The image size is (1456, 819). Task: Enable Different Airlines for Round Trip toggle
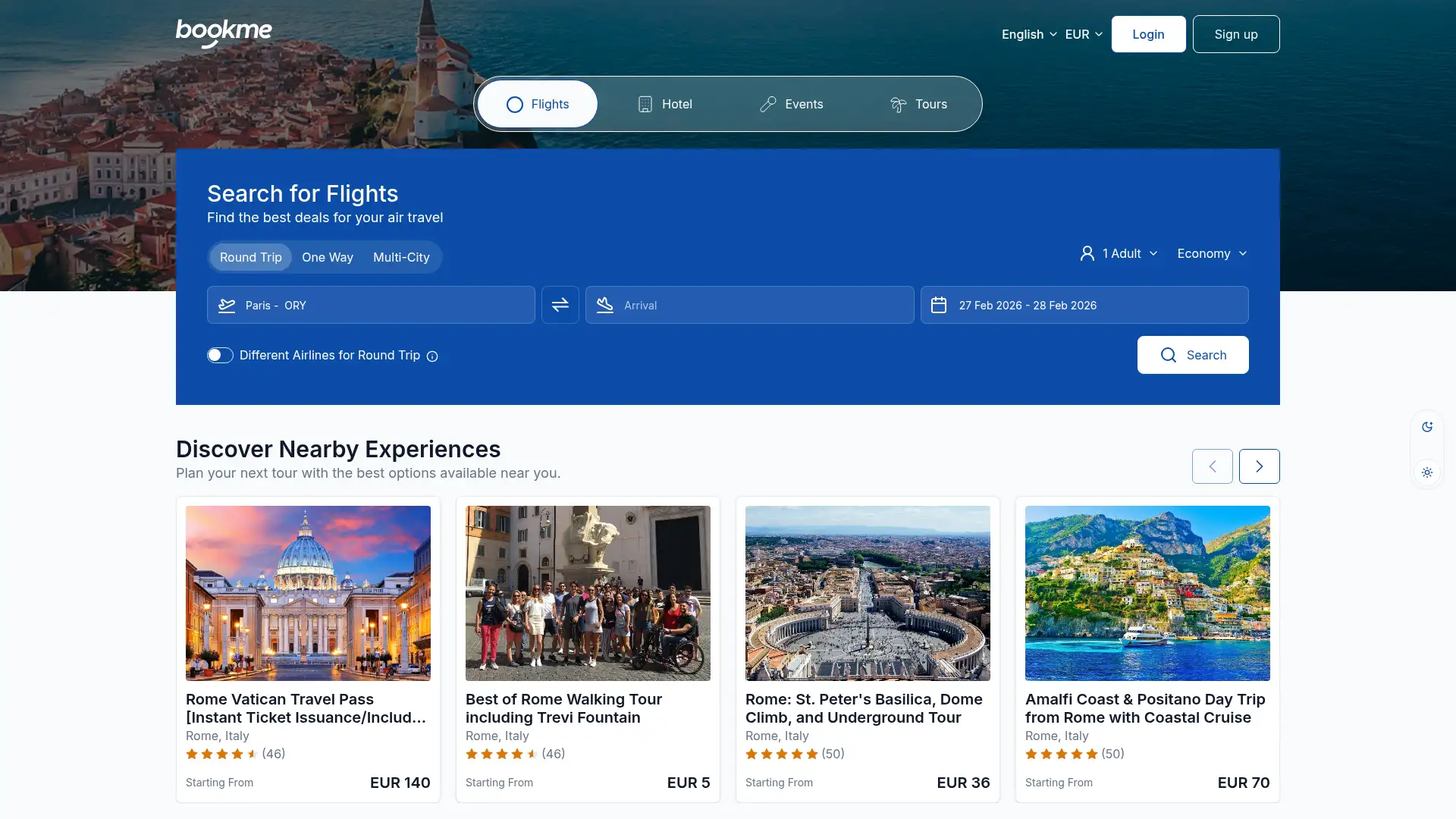[x=220, y=356]
